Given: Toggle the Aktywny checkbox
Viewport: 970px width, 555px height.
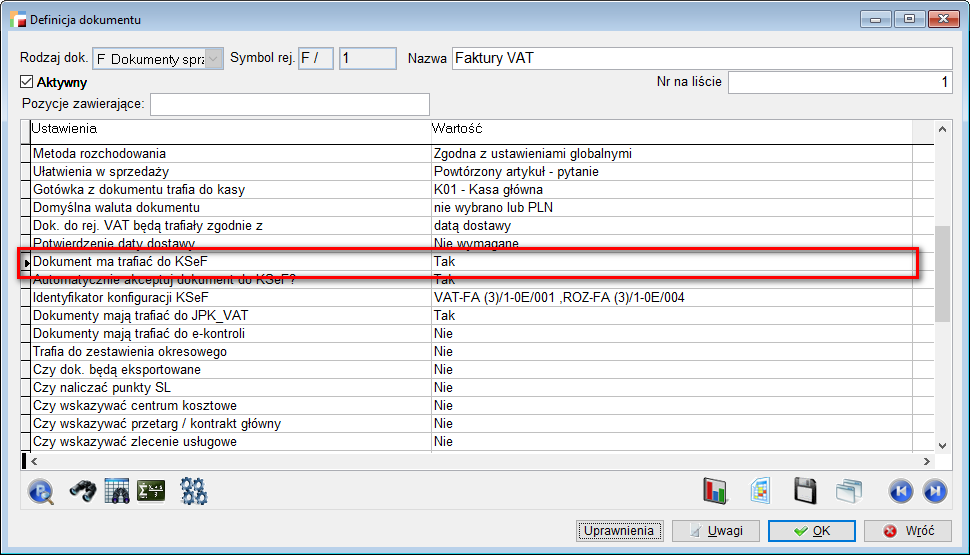Looking at the screenshot, I should pyautogui.click(x=27, y=83).
